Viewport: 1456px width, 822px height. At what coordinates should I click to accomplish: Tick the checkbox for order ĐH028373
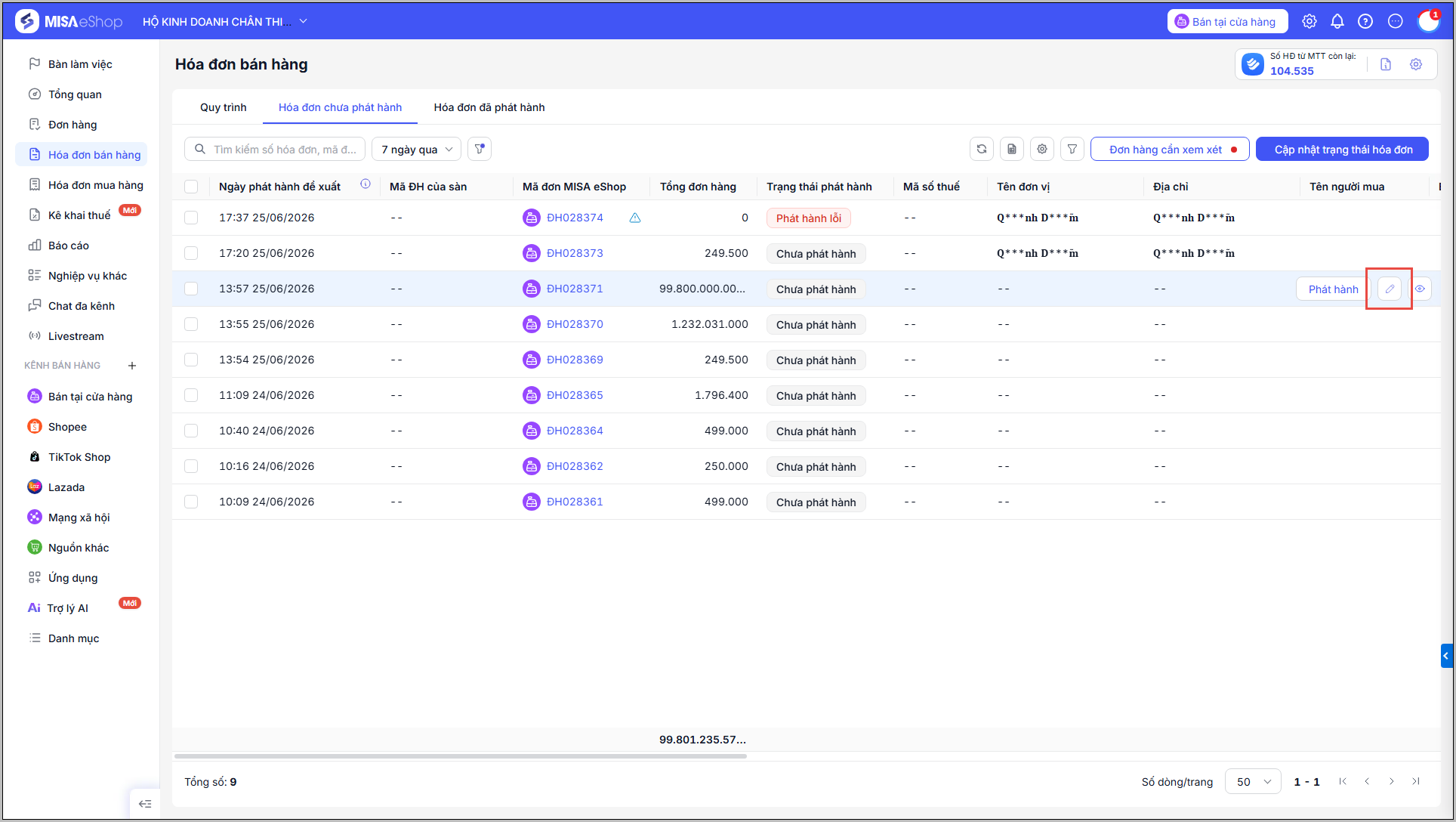click(191, 253)
